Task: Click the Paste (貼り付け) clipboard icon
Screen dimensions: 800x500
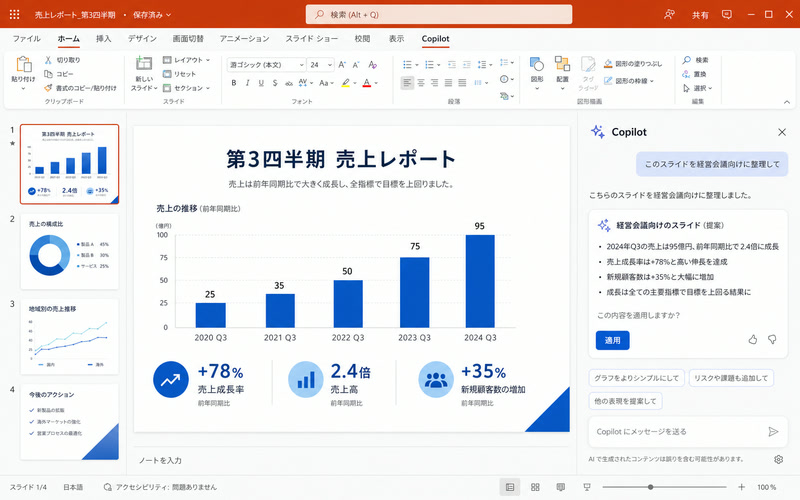Action: pyautogui.click(x=23, y=65)
